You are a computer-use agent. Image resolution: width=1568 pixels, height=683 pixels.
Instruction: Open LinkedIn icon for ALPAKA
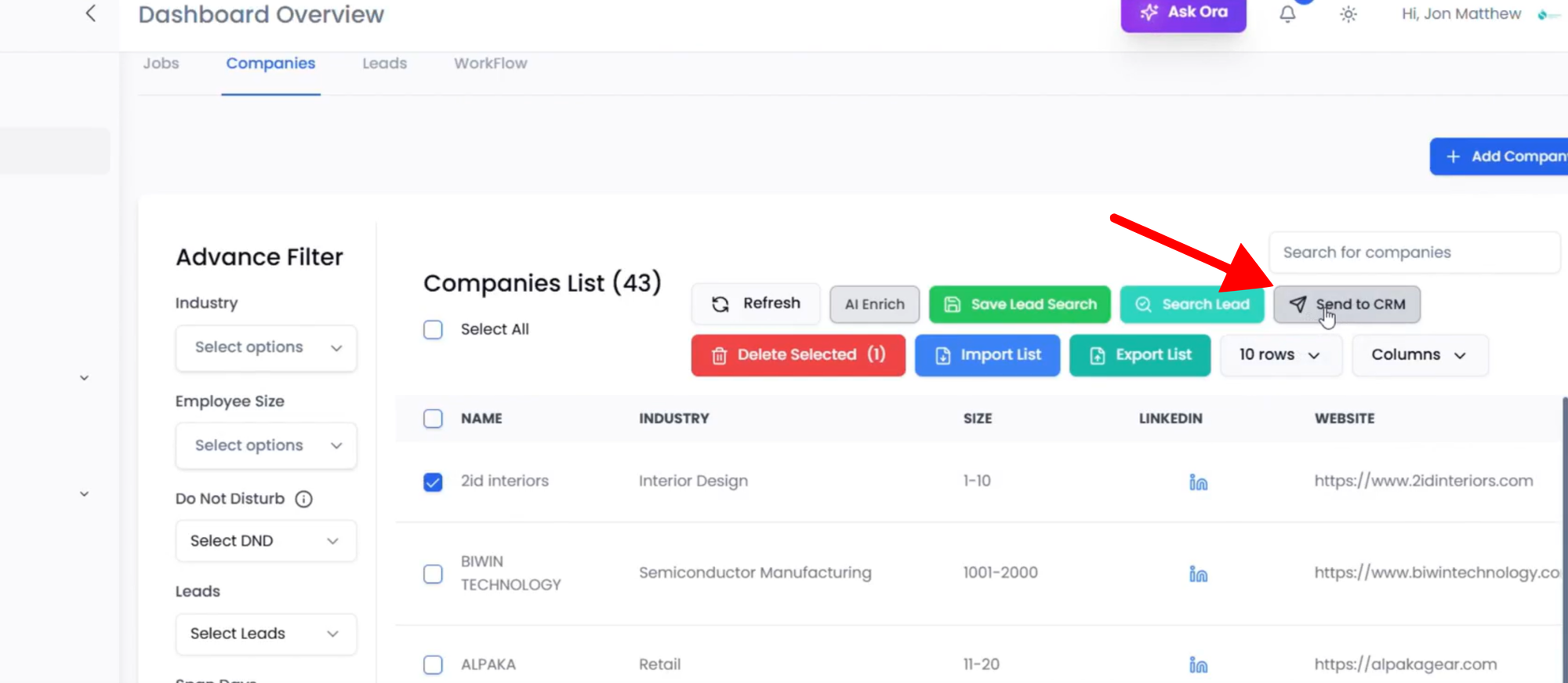click(x=1198, y=665)
